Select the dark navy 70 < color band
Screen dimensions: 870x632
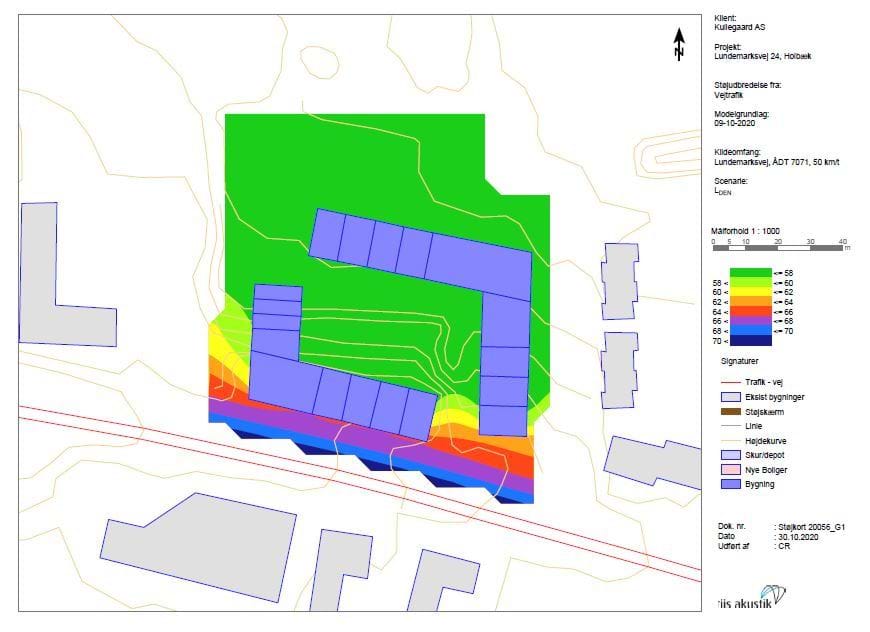point(750,341)
